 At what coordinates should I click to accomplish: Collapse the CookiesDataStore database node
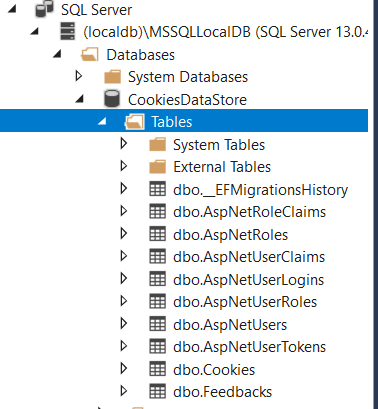[x=80, y=99]
